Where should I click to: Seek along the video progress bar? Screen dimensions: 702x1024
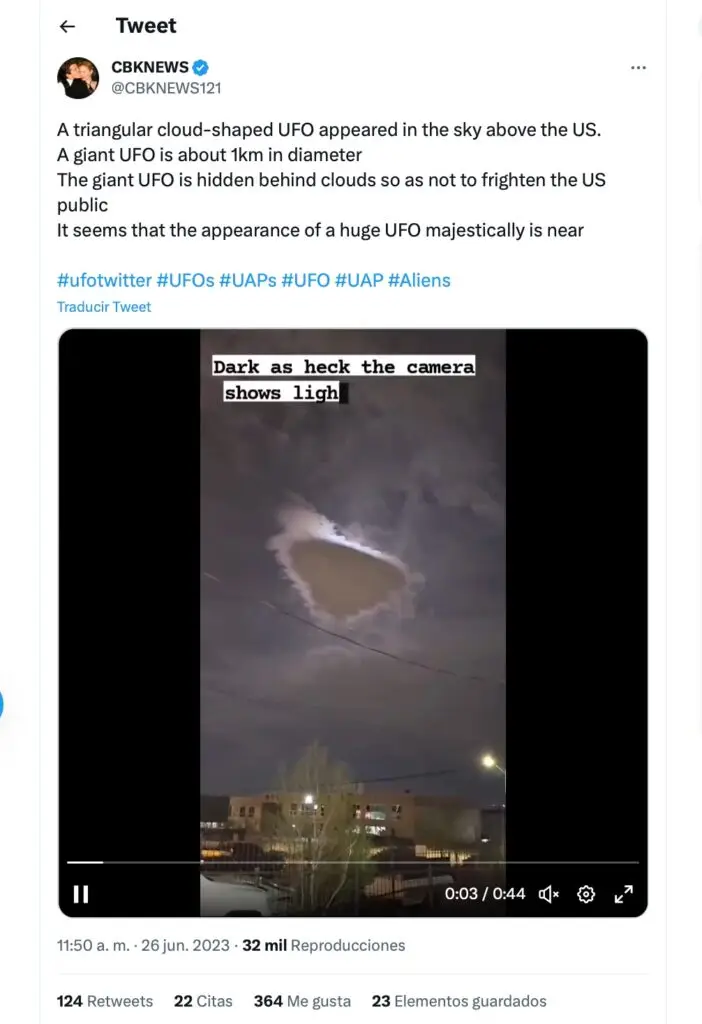tap(353, 863)
